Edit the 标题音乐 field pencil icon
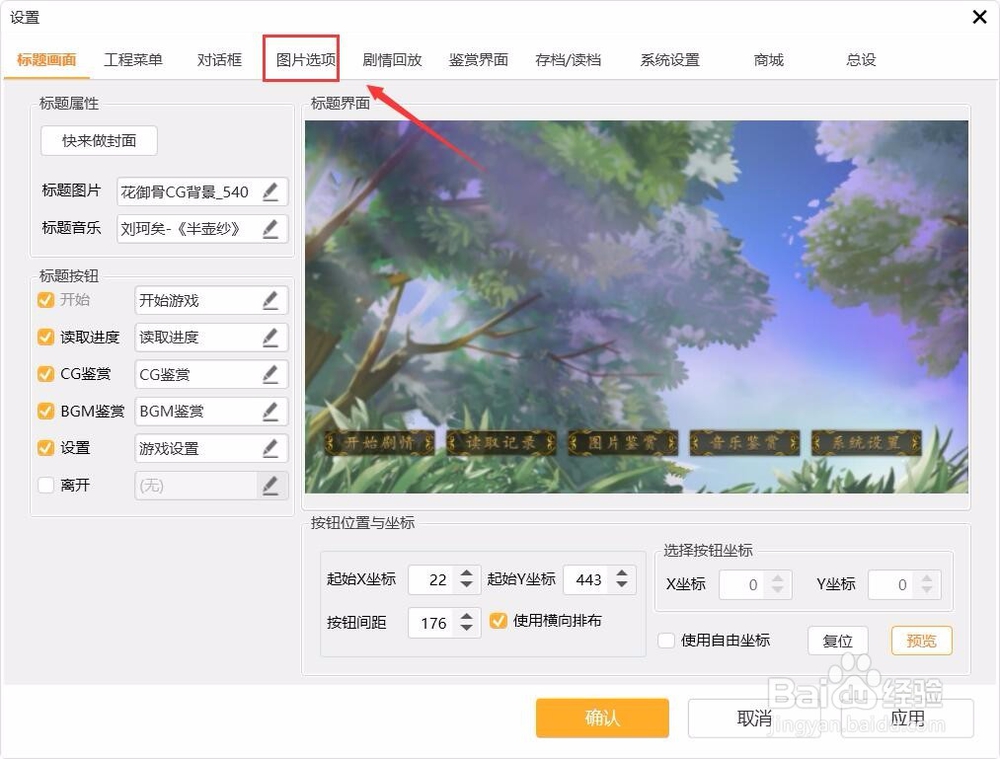The width and height of the screenshot is (1000, 759). tap(270, 228)
